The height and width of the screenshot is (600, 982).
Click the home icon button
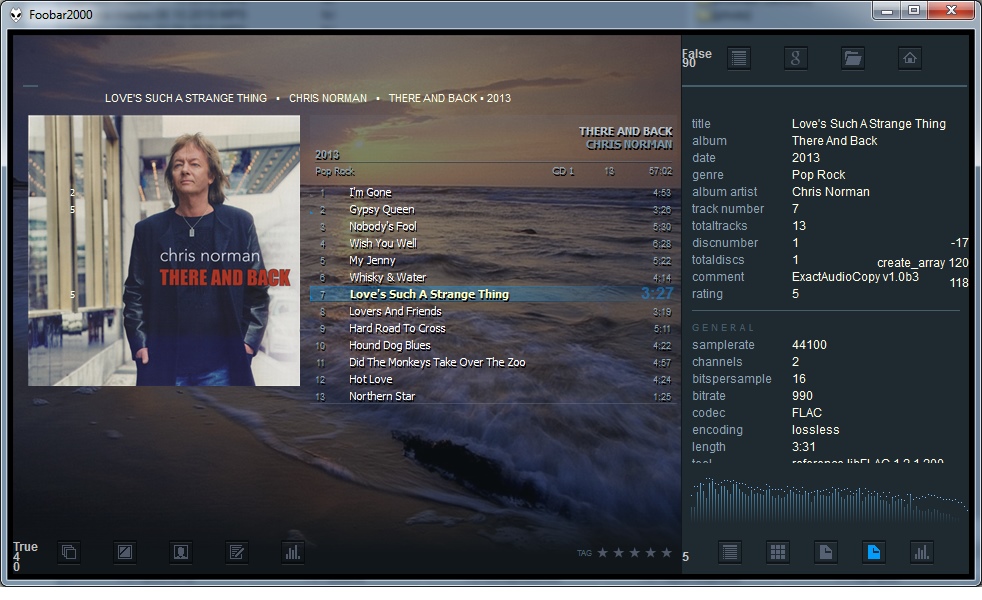pyautogui.click(x=909, y=58)
